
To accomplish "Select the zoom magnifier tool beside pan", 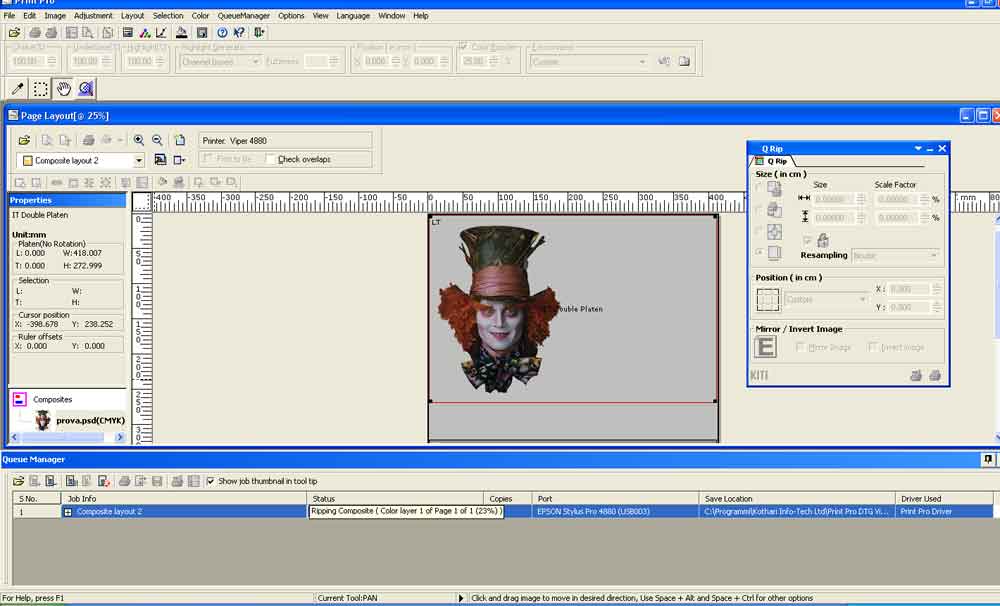I will point(85,89).
